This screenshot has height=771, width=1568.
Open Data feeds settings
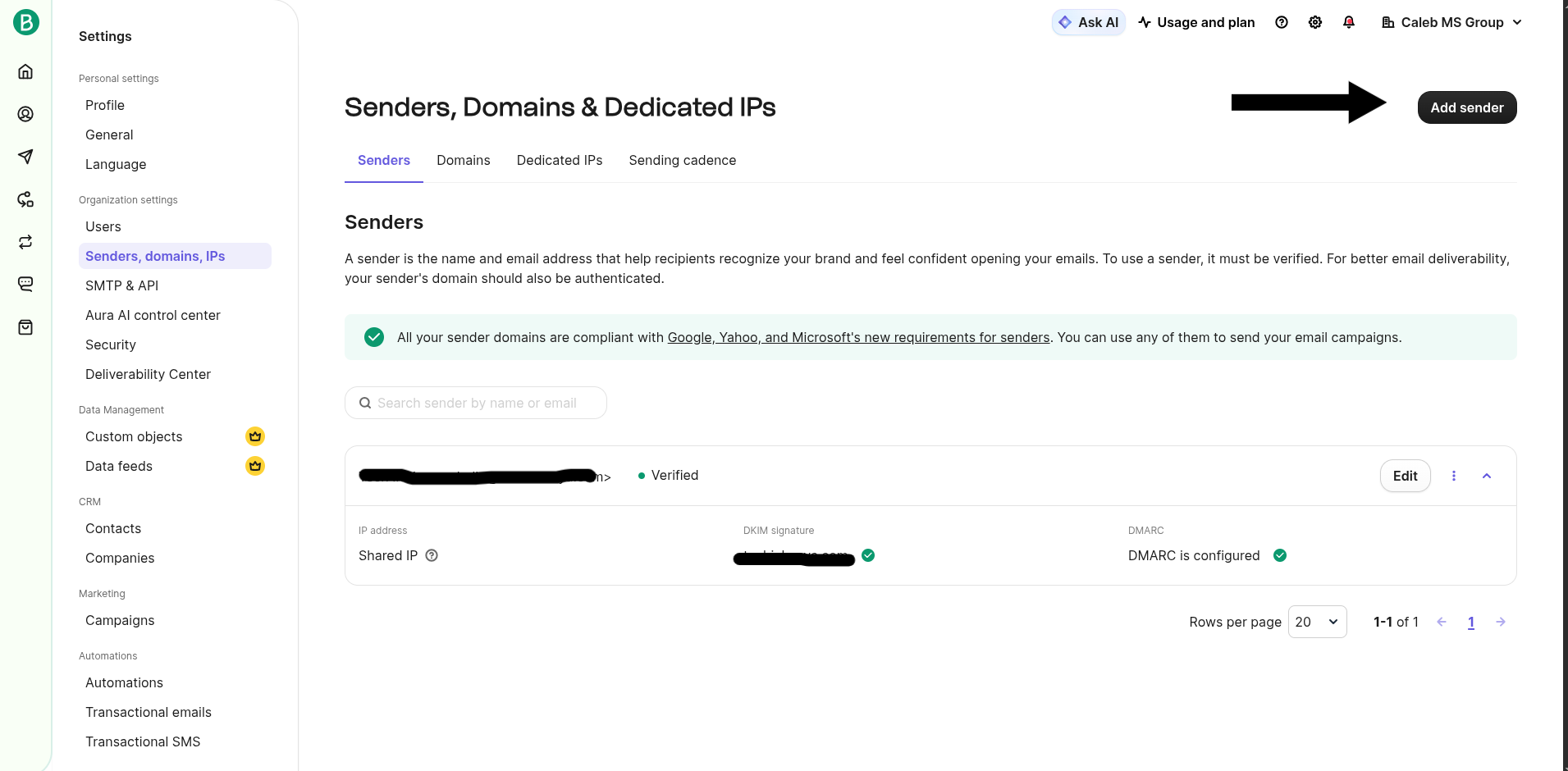click(119, 466)
